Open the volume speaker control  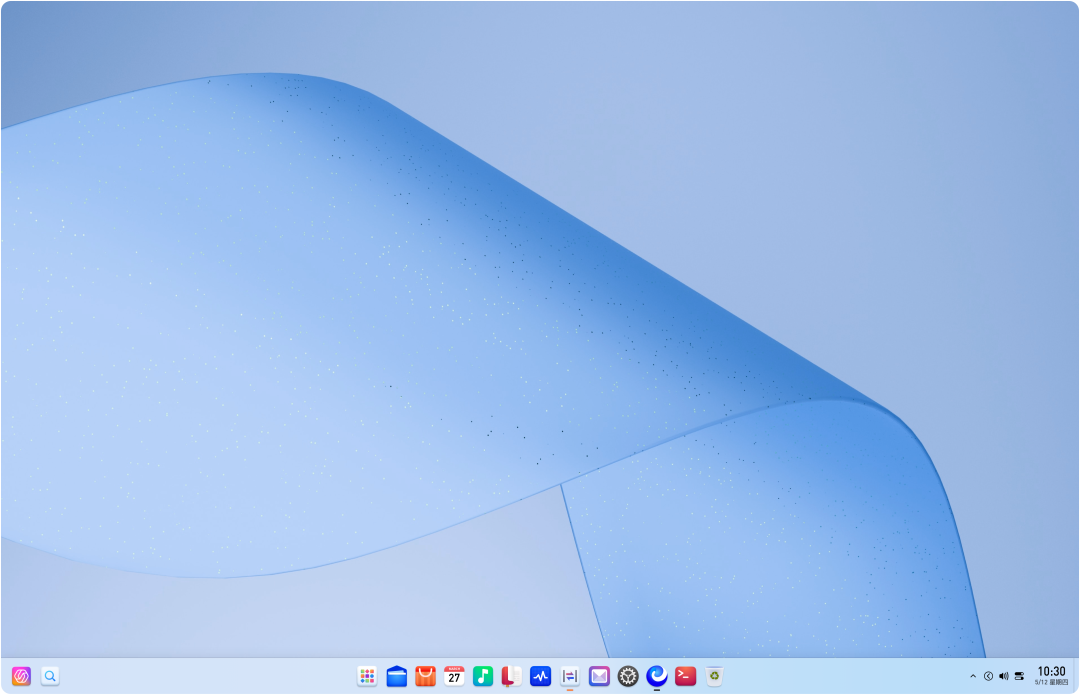[1004, 676]
